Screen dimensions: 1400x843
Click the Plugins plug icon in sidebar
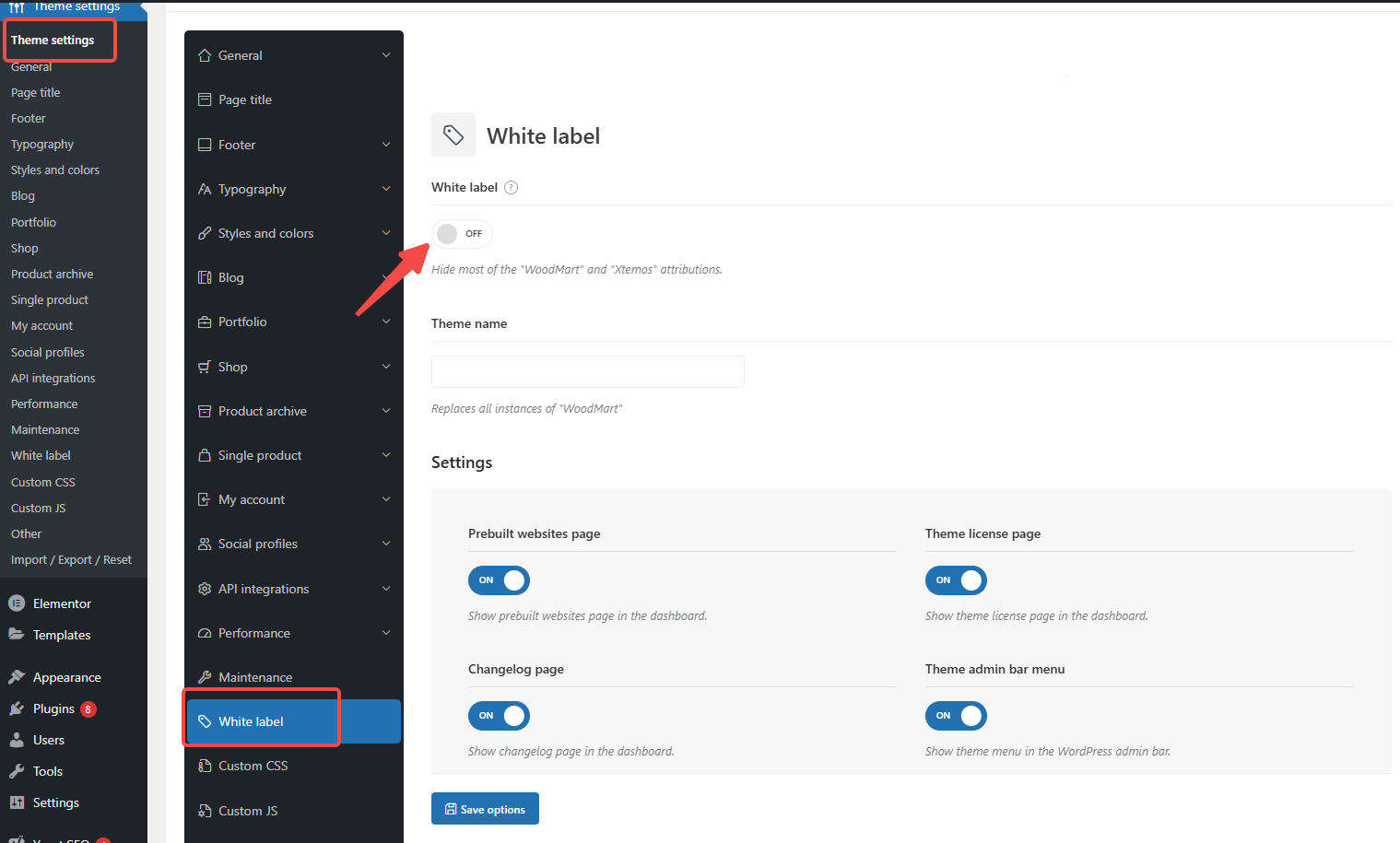[x=17, y=708]
